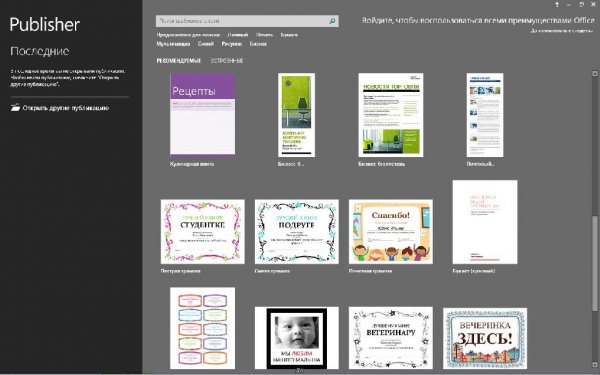The image size is (600, 375).
Task: Select the green business brochure template with the chair photo
Action: [x=297, y=115]
